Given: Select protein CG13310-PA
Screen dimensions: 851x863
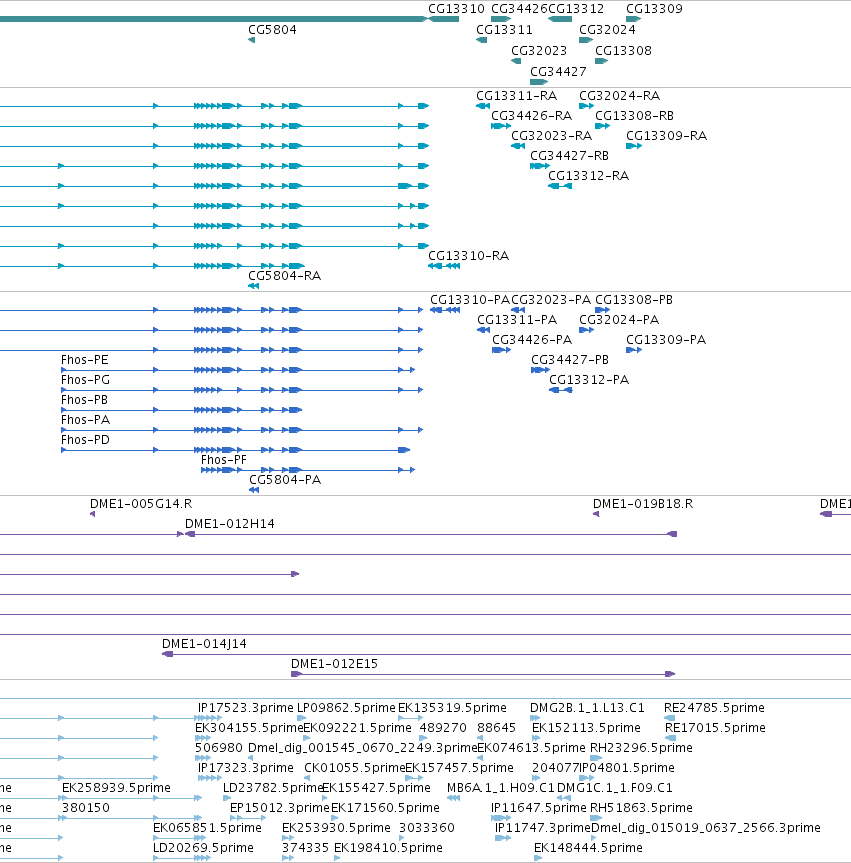Looking at the screenshot, I should (470, 300).
